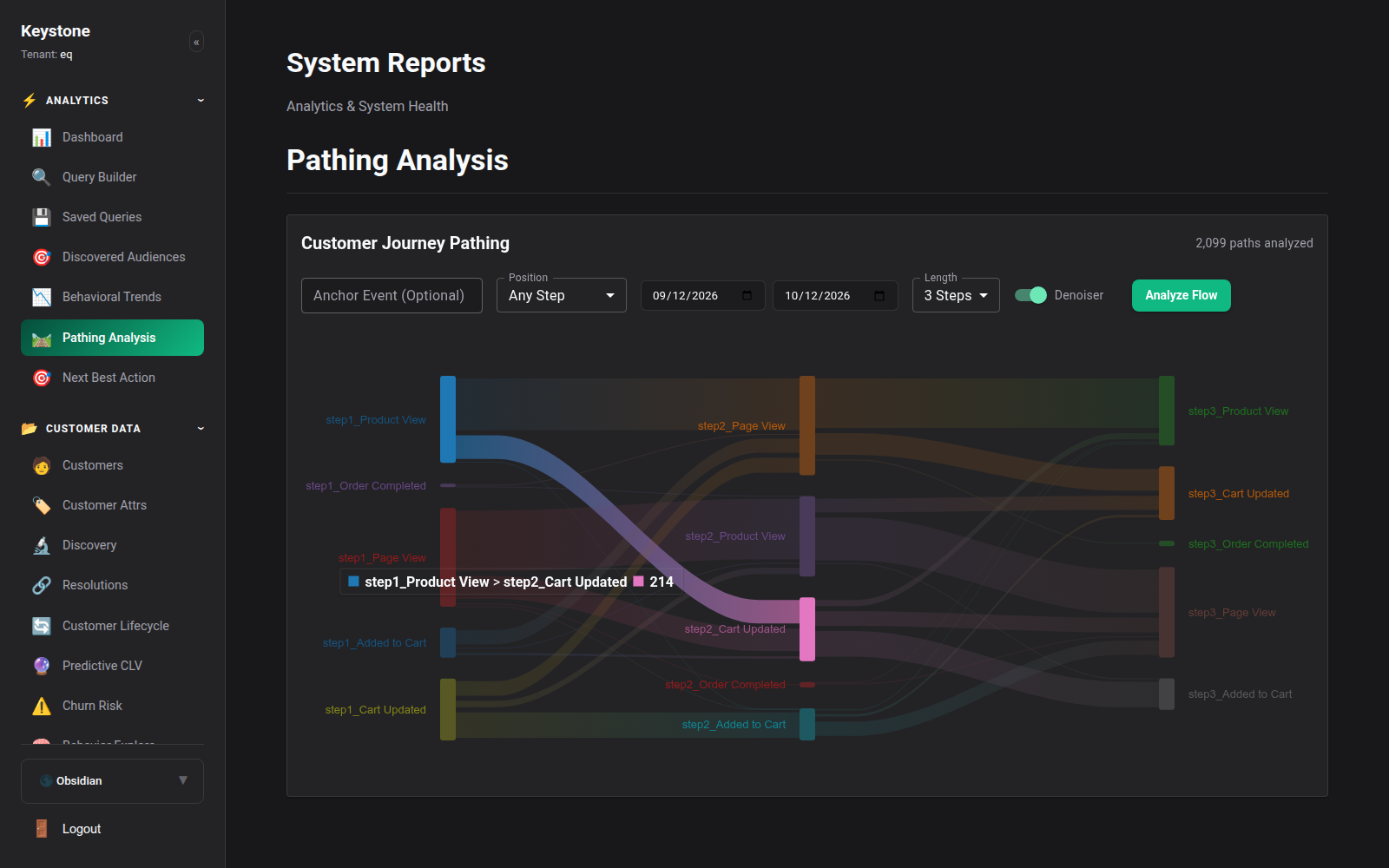Click the 'step2_Order Completed' label
This screenshot has width=1389, height=868.
click(725, 685)
